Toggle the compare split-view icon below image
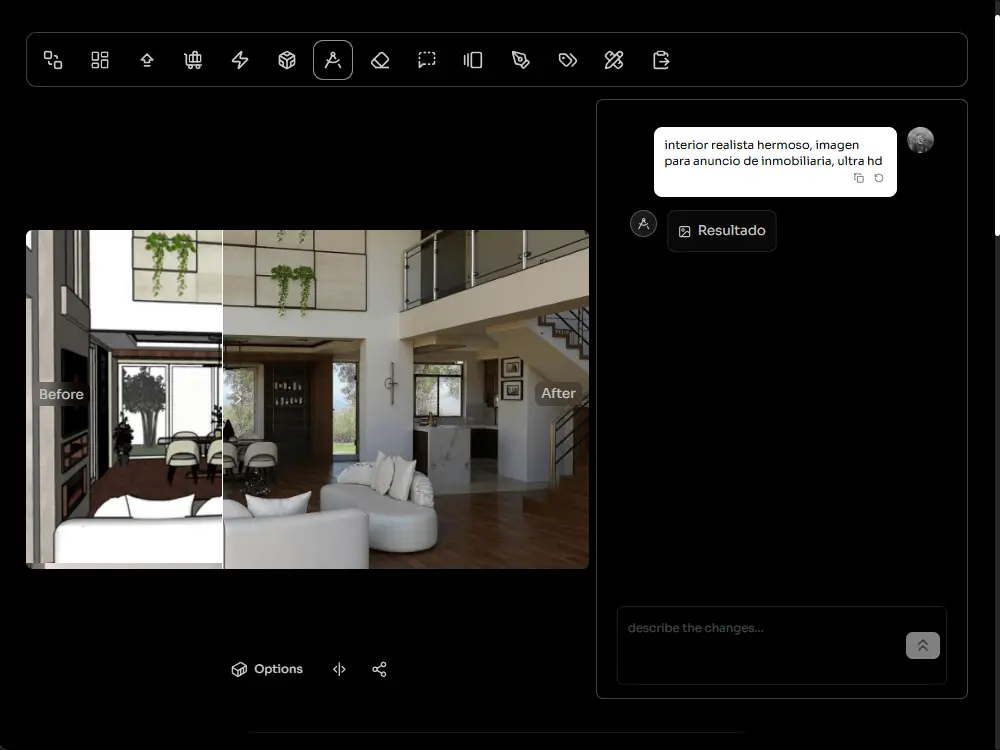Image resolution: width=1000 pixels, height=750 pixels. pyautogui.click(x=339, y=669)
